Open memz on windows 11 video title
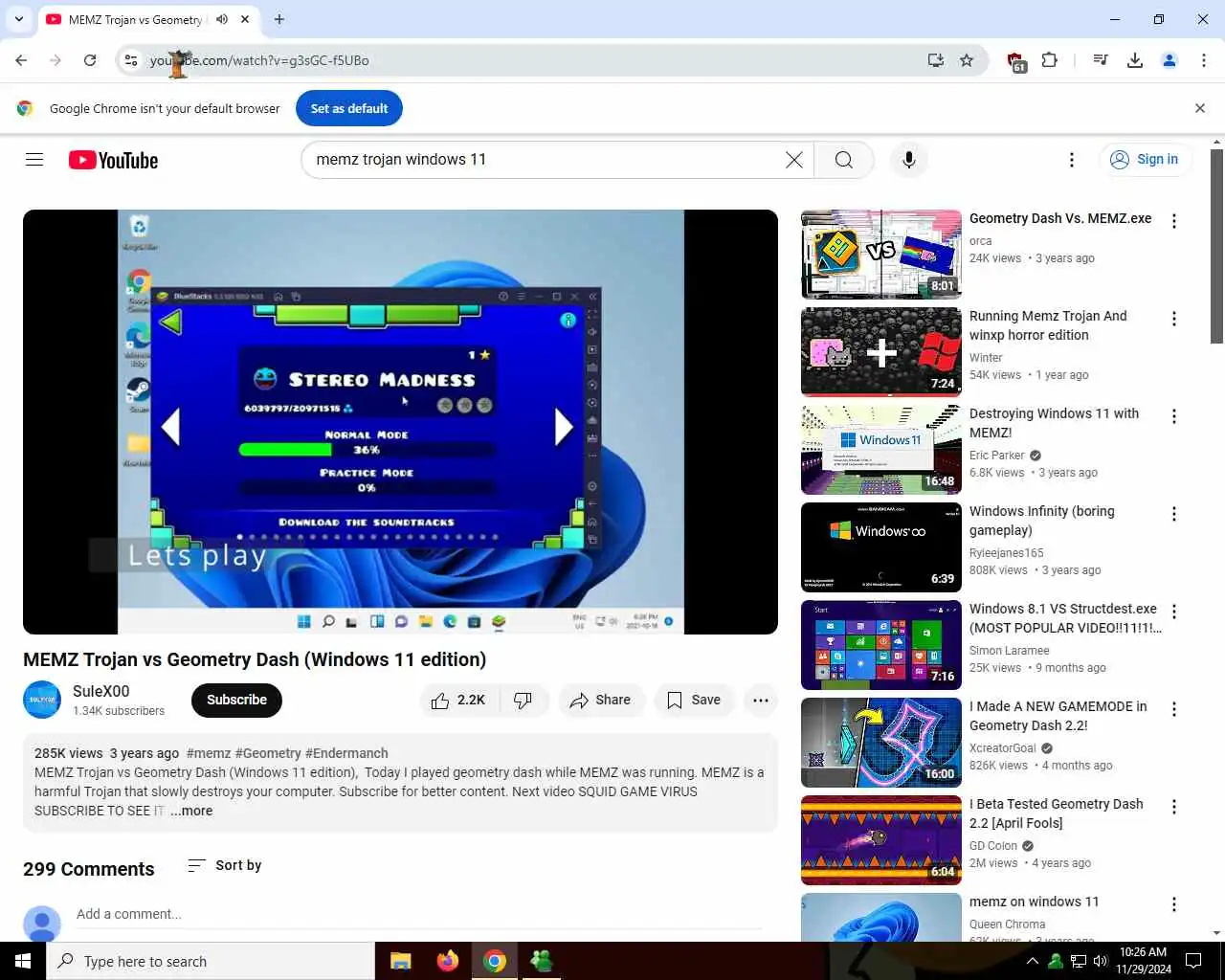 1034,902
